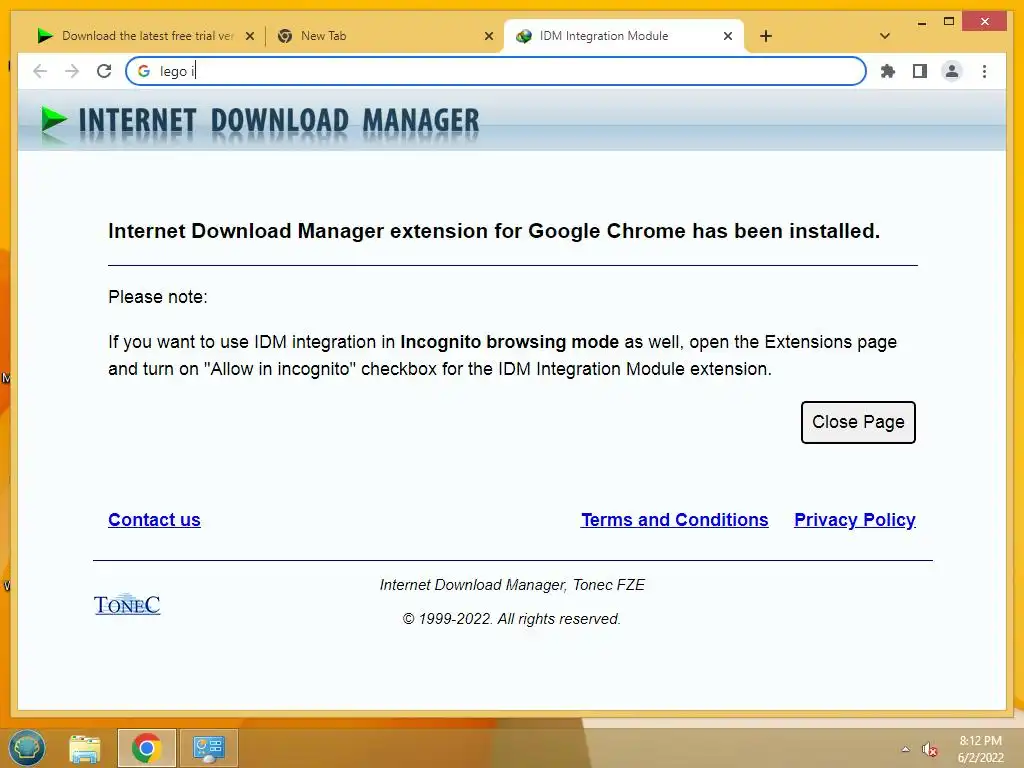Click the green IDM logo arrow
This screenshot has height=768, width=1024.
54,122
